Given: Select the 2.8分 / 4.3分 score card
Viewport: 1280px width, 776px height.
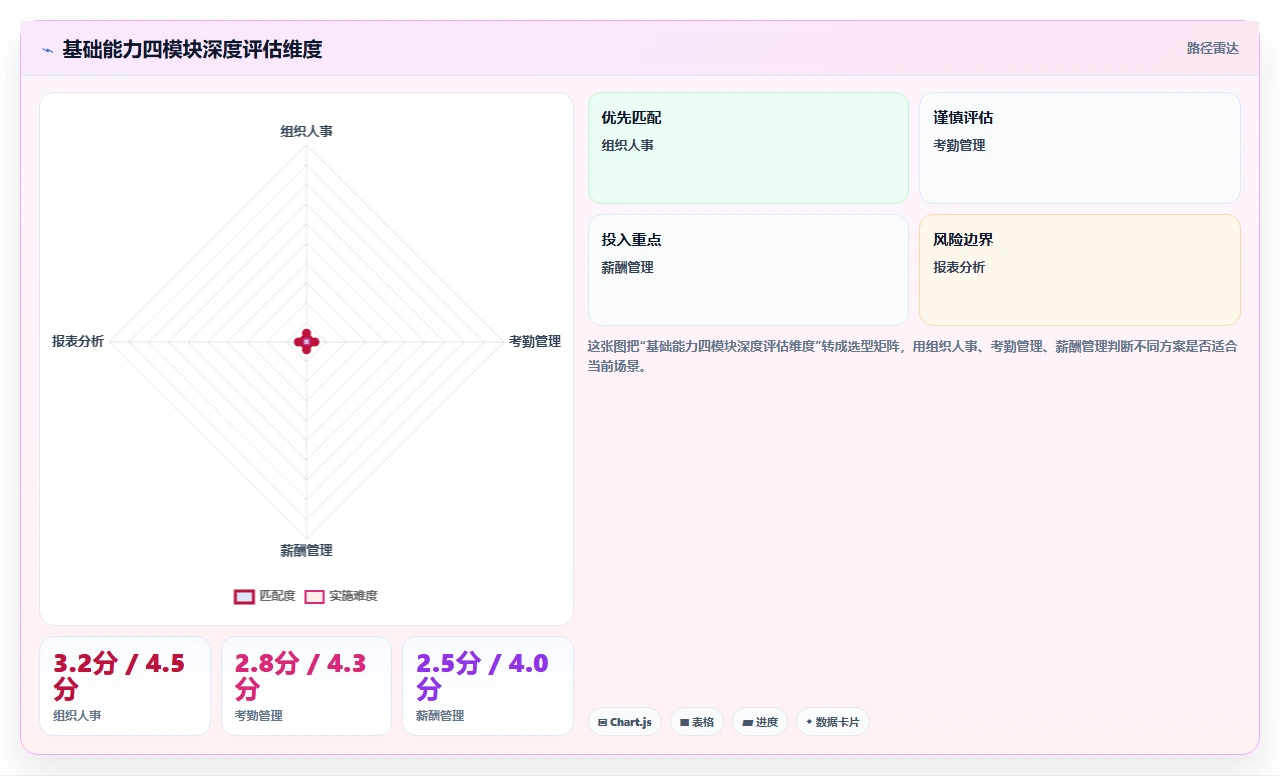Looking at the screenshot, I should click(306, 686).
